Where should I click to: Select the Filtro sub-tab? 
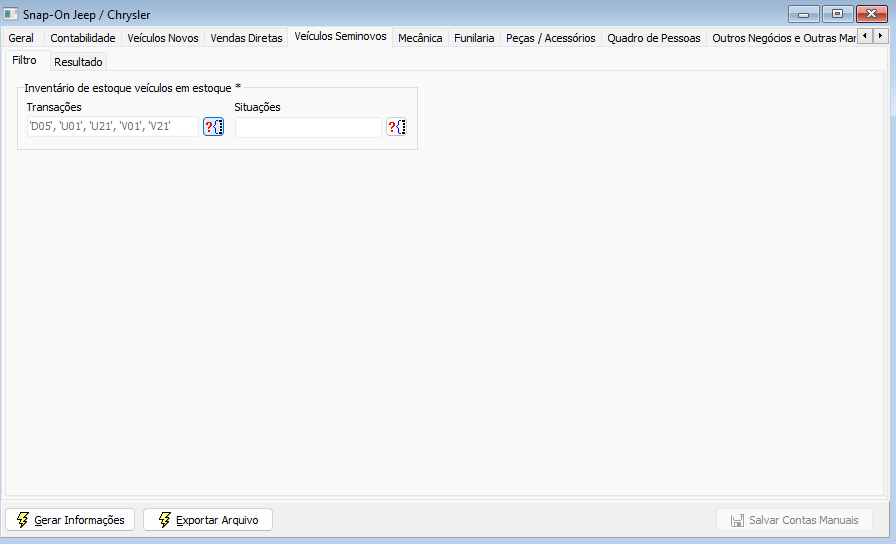coord(25,60)
